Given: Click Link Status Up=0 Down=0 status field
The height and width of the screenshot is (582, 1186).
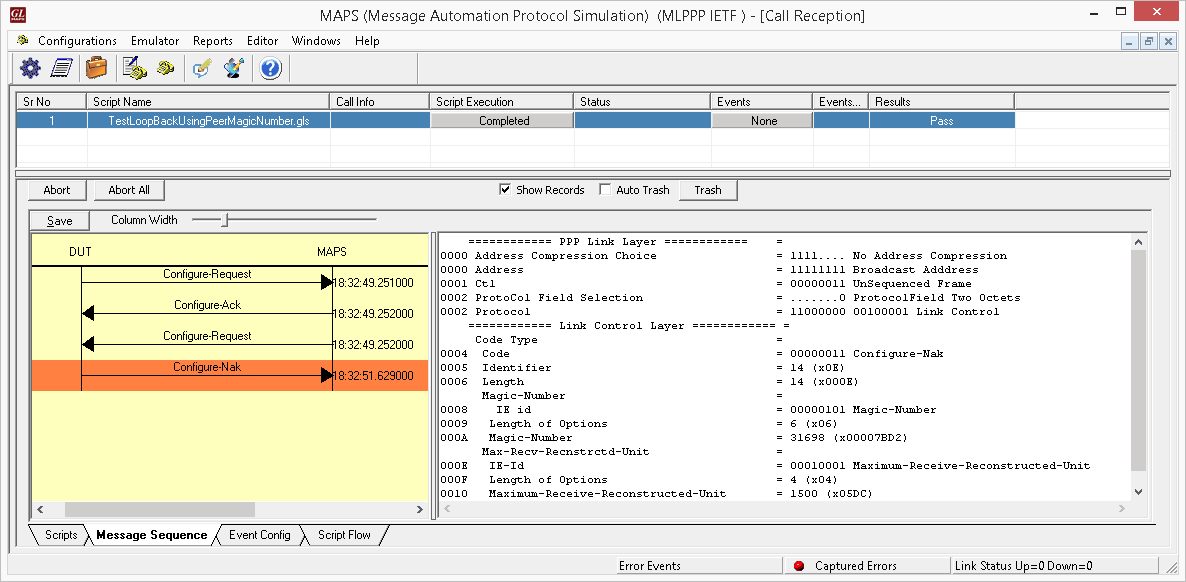Looking at the screenshot, I should pos(1054,566).
